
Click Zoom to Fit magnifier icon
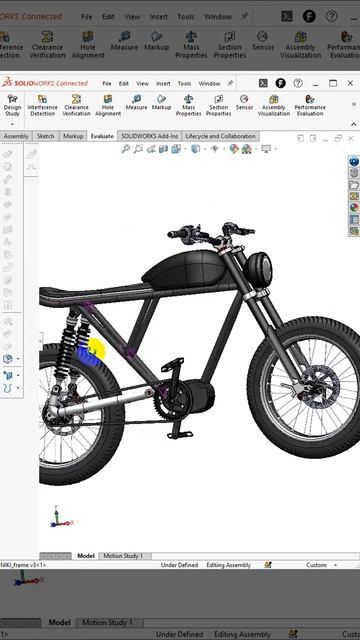(126, 149)
